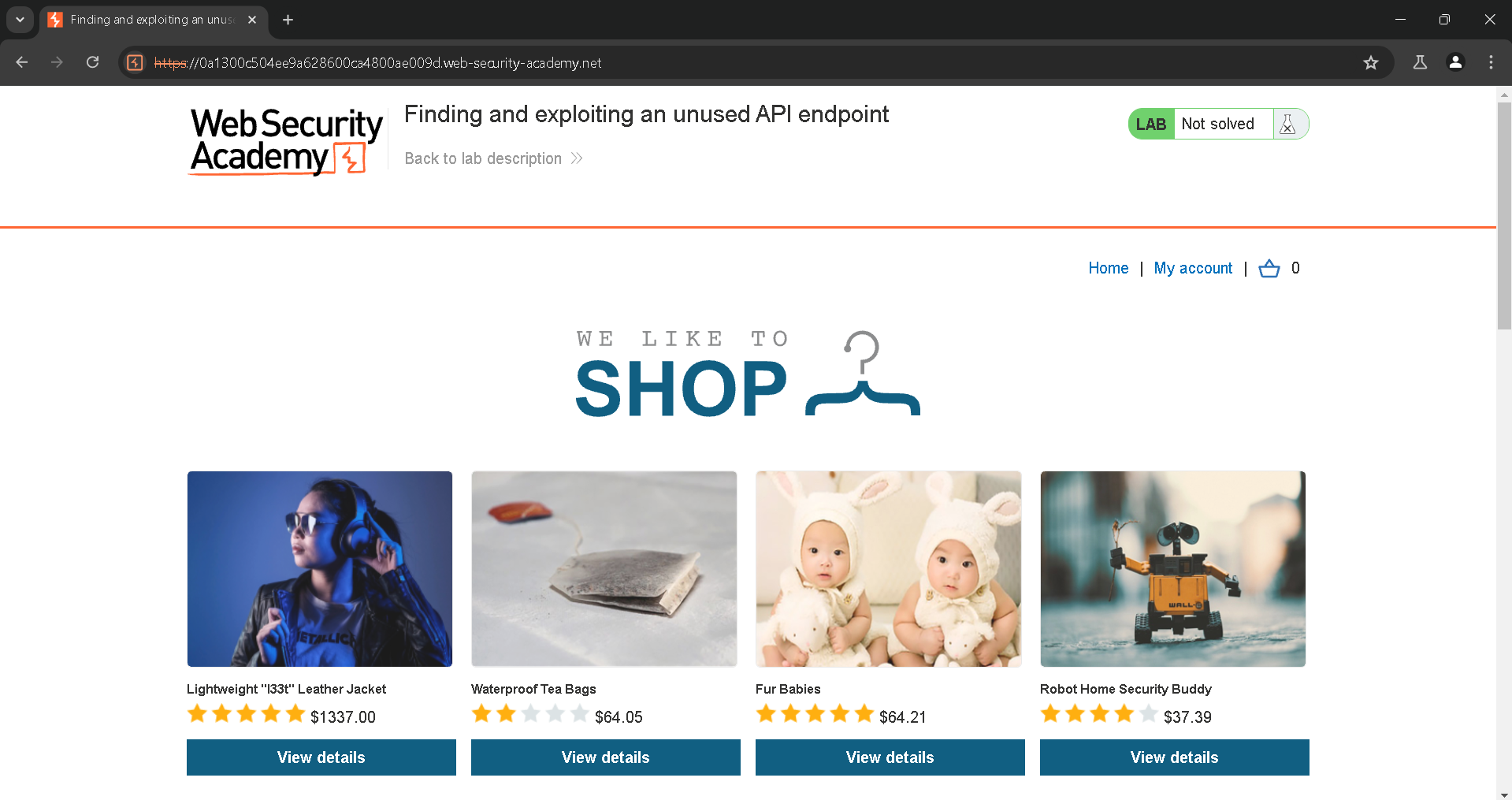View details for Waterproof Tea Bags

click(605, 757)
